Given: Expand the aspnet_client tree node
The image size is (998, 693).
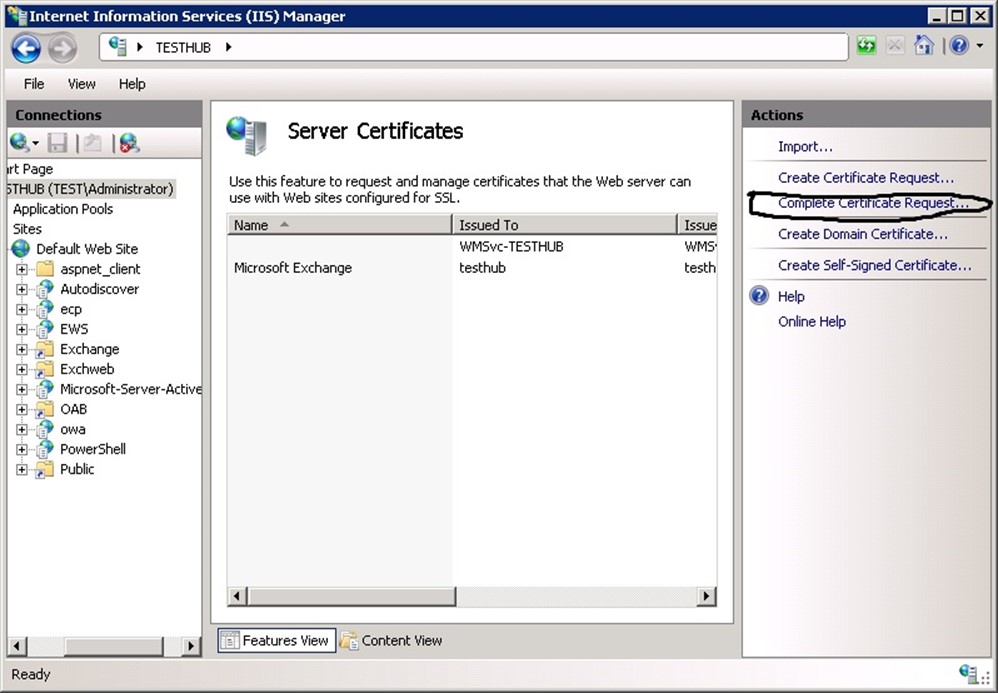Looking at the screenshot, I should pyautogui.click(x=22, y=269).
